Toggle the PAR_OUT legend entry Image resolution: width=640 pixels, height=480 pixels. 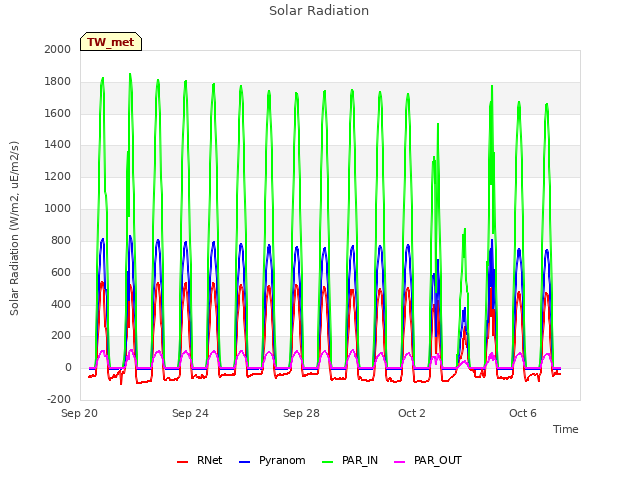428,461
